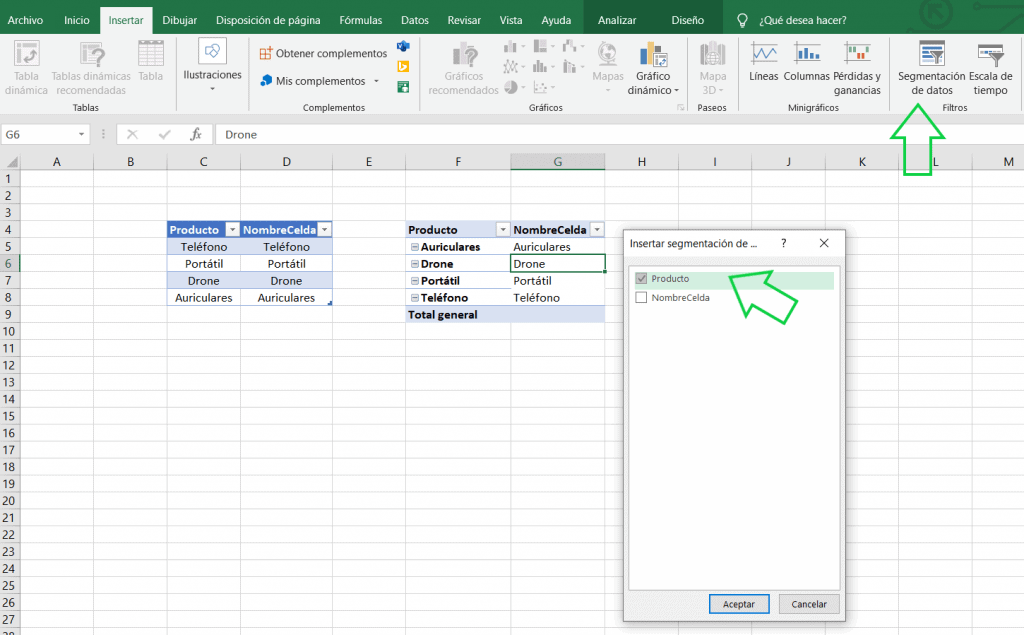Select column C header
This screenshot has width=1024, height=635.
[204, 161]
